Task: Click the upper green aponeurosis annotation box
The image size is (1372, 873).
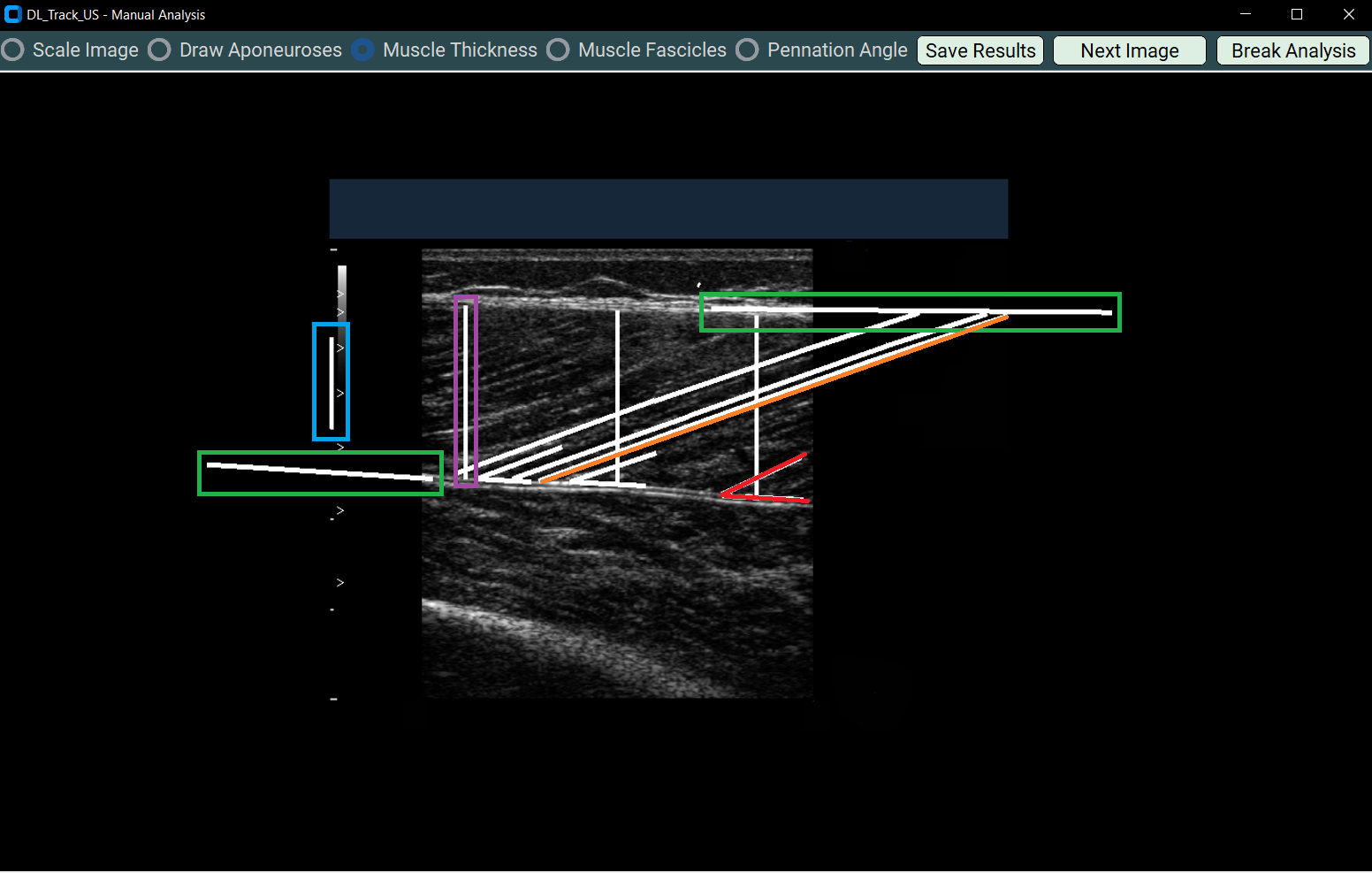Action: click(x=911, y=311)
